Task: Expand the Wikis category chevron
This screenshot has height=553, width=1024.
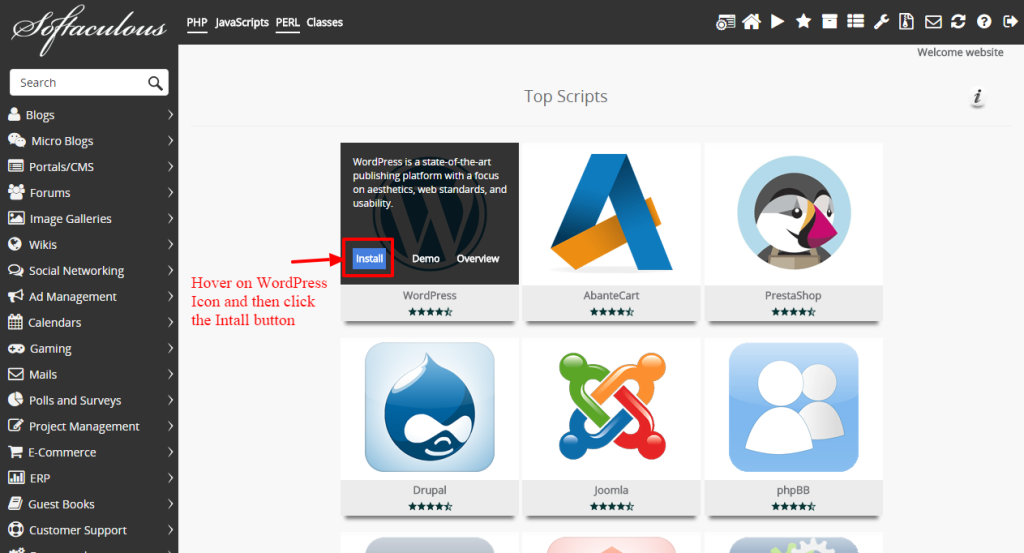Action: [170, 244]
